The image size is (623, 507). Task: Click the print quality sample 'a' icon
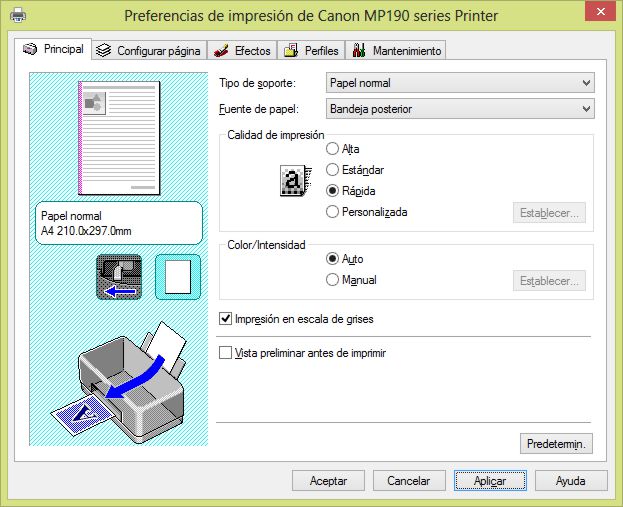296,181
